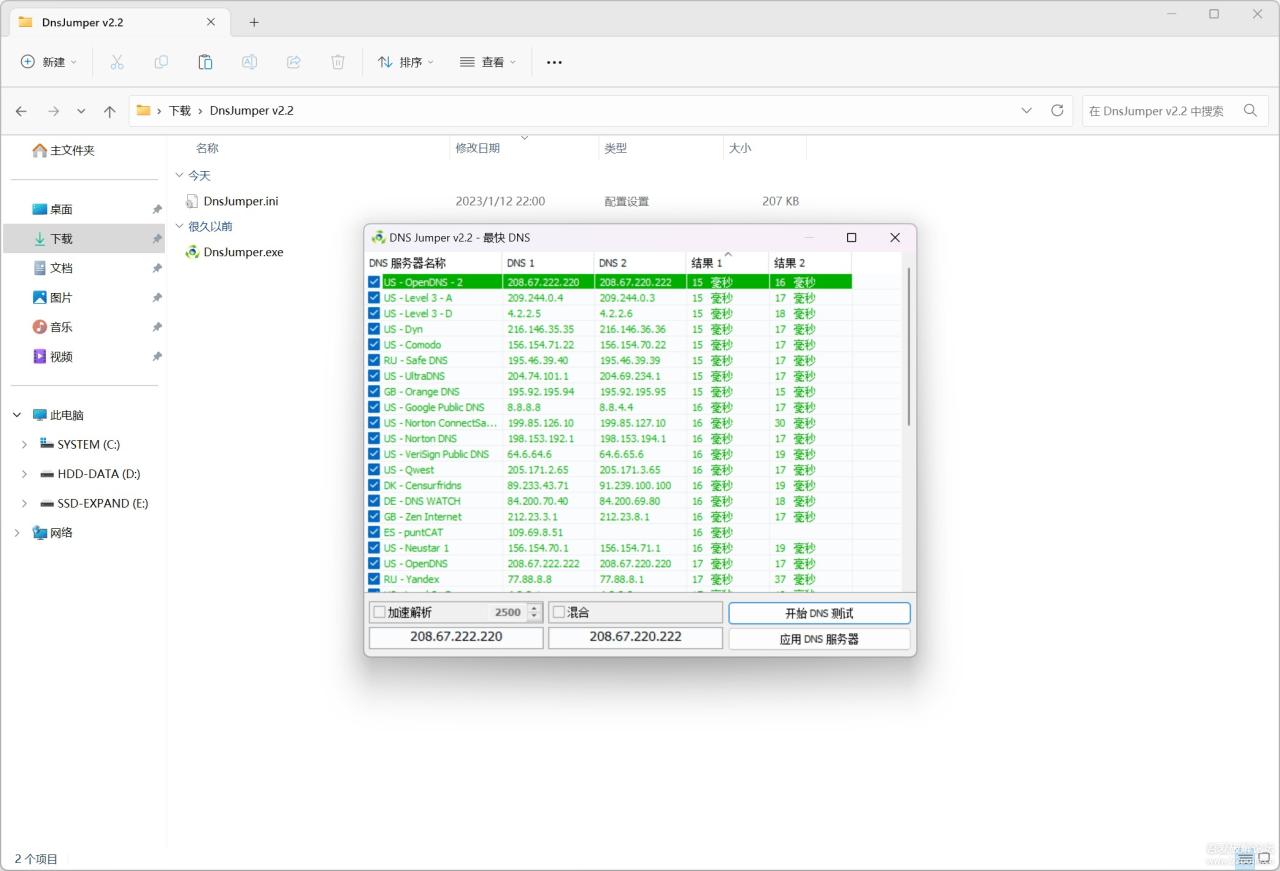Click the 应用 DNS 服务器 button
The width and height of the screenshot is (1280, 871).
[818, 638]
